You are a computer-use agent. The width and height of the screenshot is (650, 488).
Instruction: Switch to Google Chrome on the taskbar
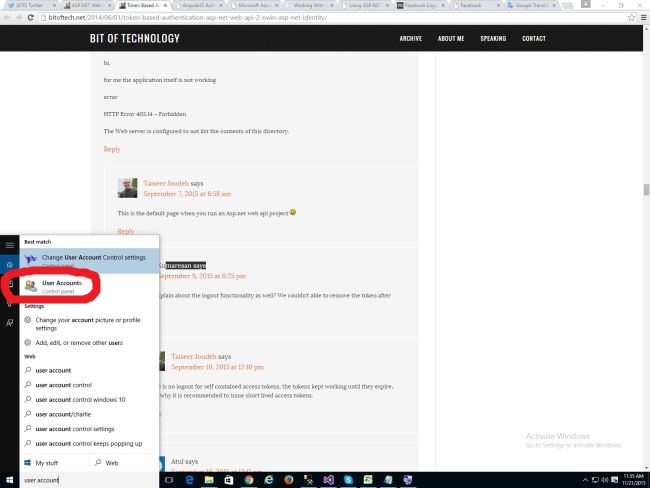point(249,480)
